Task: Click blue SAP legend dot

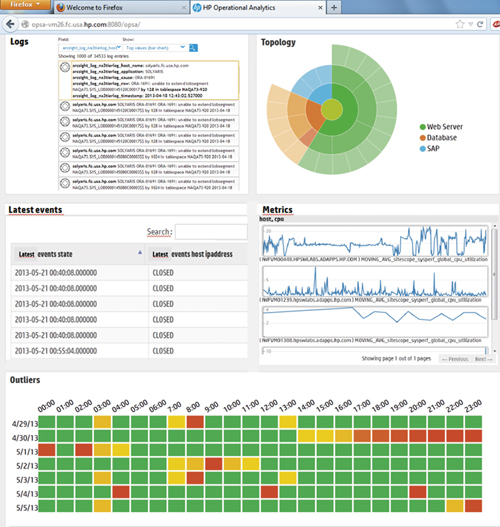Action: 423,149
